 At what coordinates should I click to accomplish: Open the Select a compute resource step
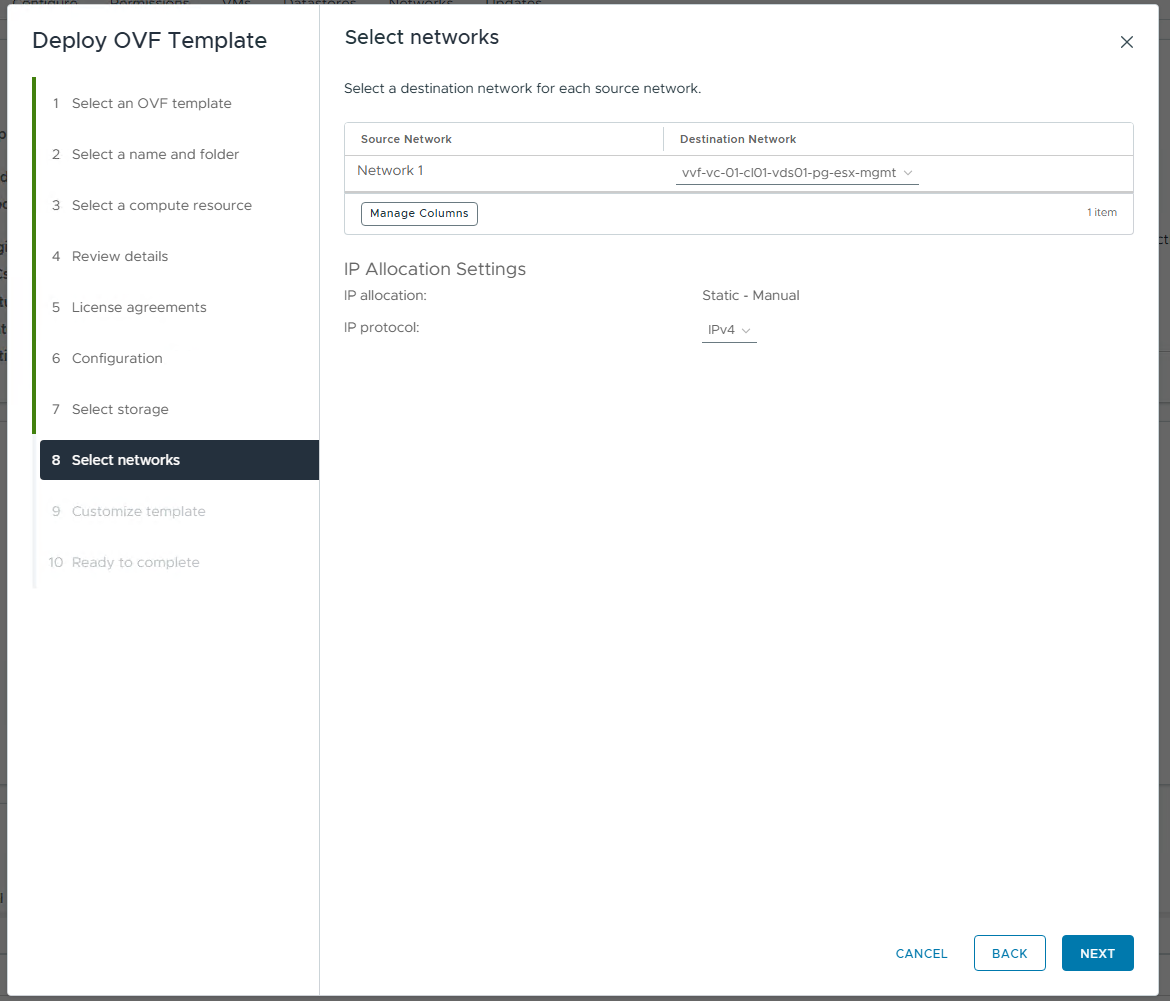[x=161, y=205]
